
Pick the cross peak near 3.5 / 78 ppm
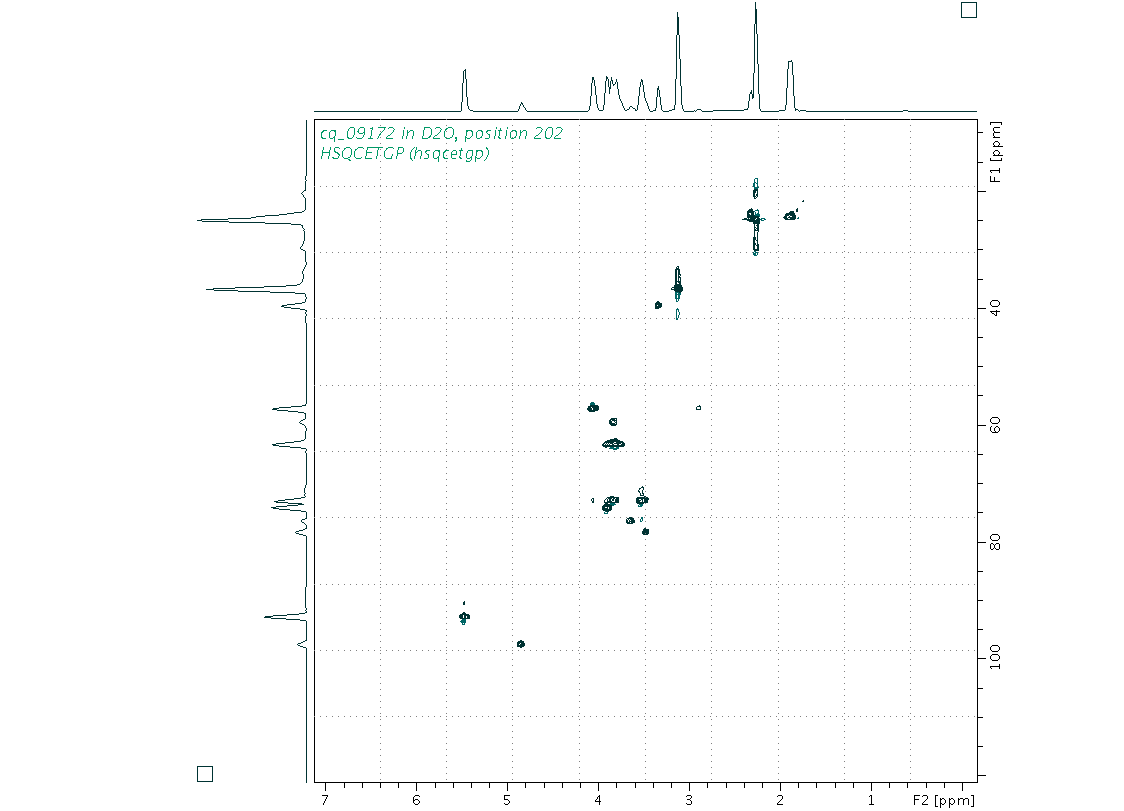[646, 531]
